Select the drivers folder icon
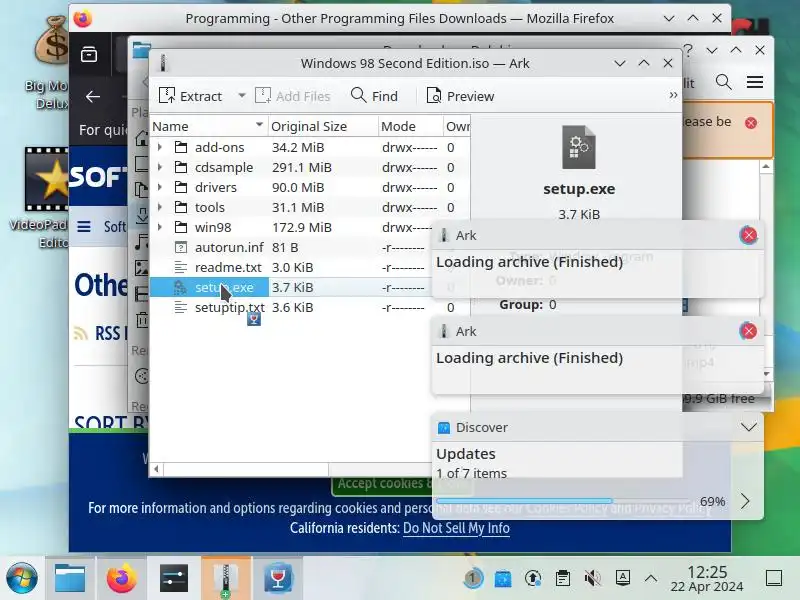Viewport: 800px width, 600px height. [181, 187]
